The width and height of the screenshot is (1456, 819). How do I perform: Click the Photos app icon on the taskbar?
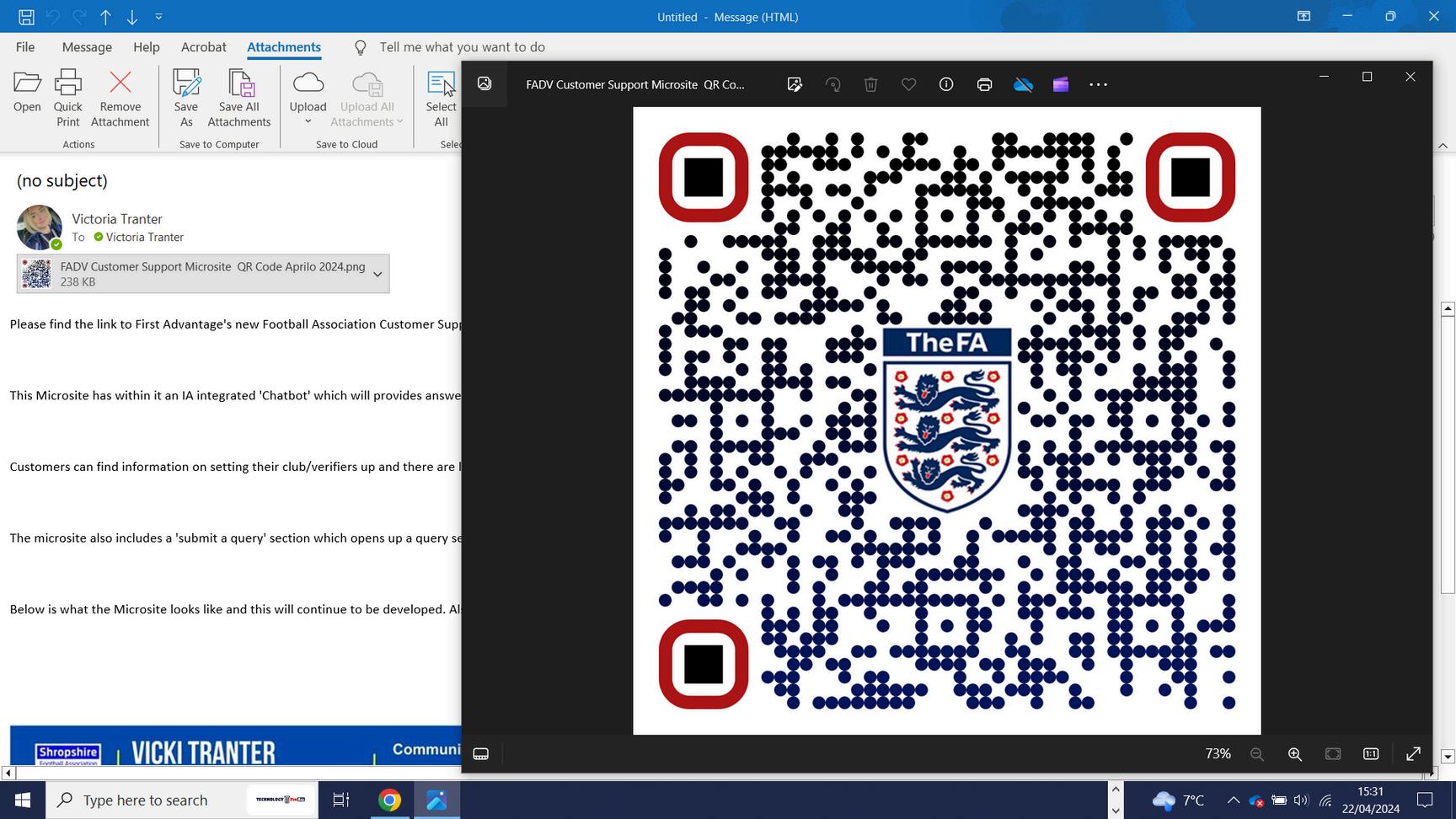(x=436, y=800)
